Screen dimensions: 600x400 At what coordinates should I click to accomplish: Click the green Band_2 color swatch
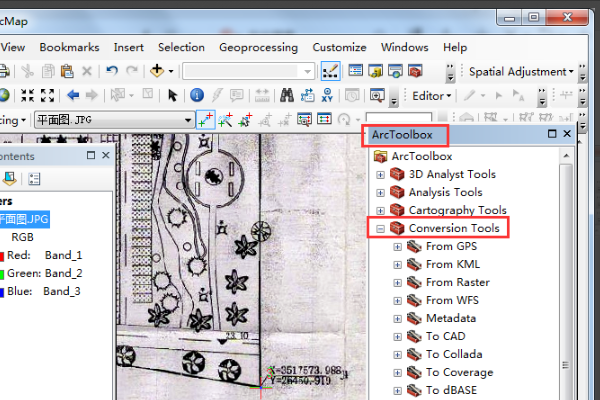click(x=2, y=274)
